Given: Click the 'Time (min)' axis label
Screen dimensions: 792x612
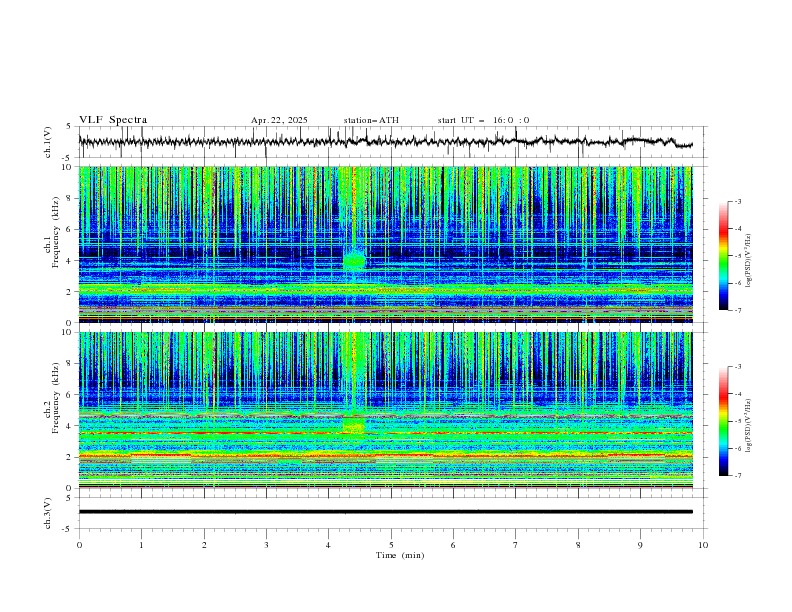Looking at the screenshot, I should pyautogui.click(x=400, y=555).
